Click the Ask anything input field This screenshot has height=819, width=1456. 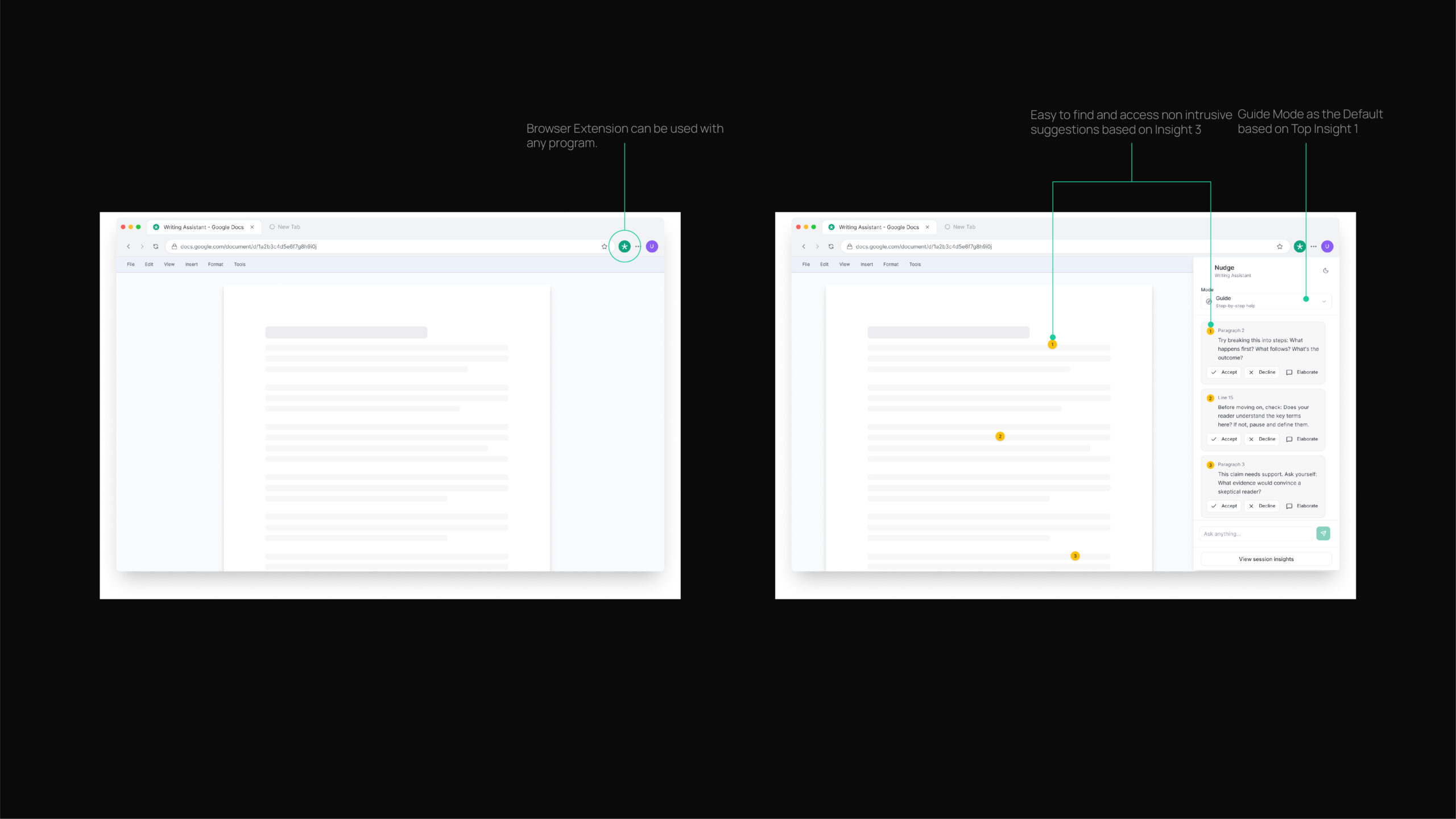(x=1256, y=533)
